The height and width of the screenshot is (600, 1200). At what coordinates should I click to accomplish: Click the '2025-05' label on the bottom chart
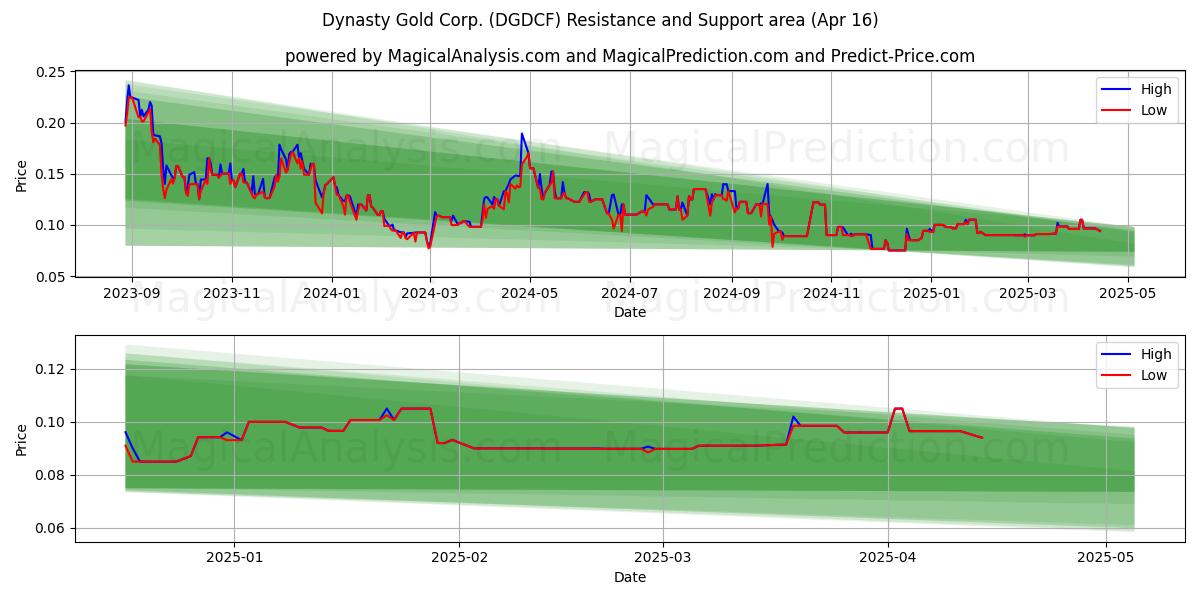(1105, 559)
